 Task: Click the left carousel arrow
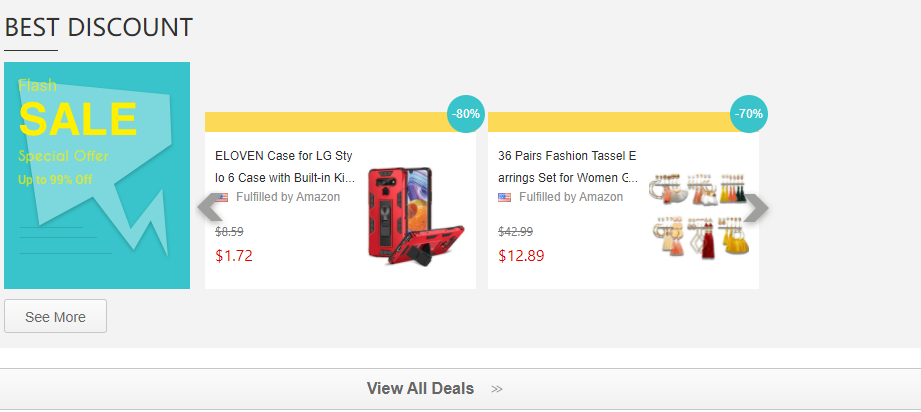(x=209, y=208)
